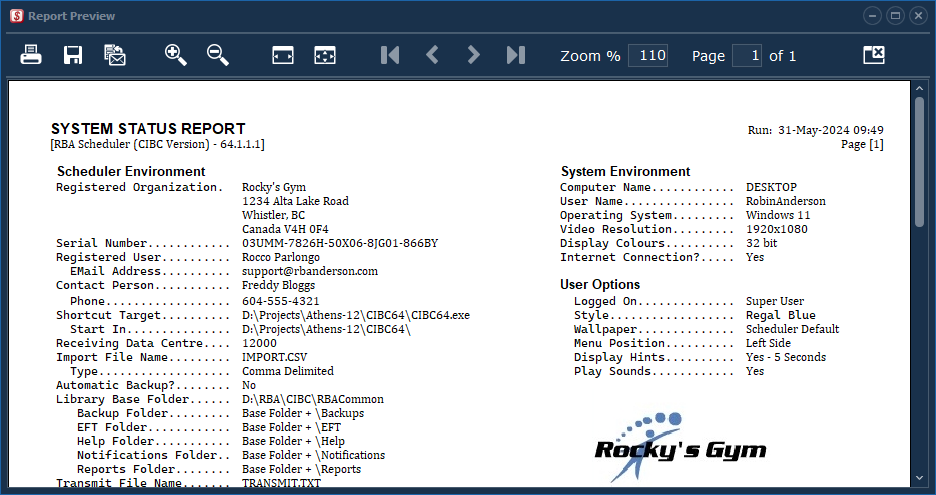Image resolution: width=936 pixels, height=495 pixels.
Task: Click the System Environment section title
Action: coord(626,171)
